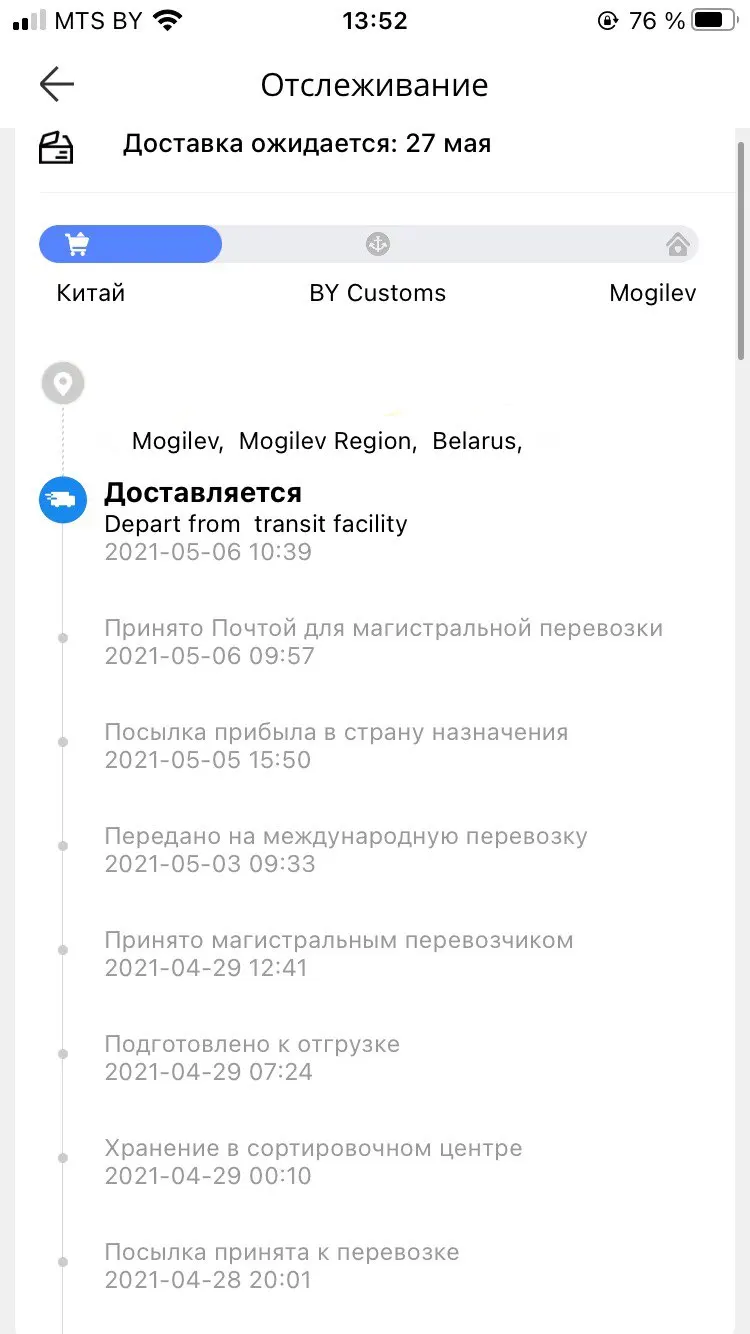
Task: Select Принято Почтой для магистральной перевозки entry
Action: (x=383, y=629)
